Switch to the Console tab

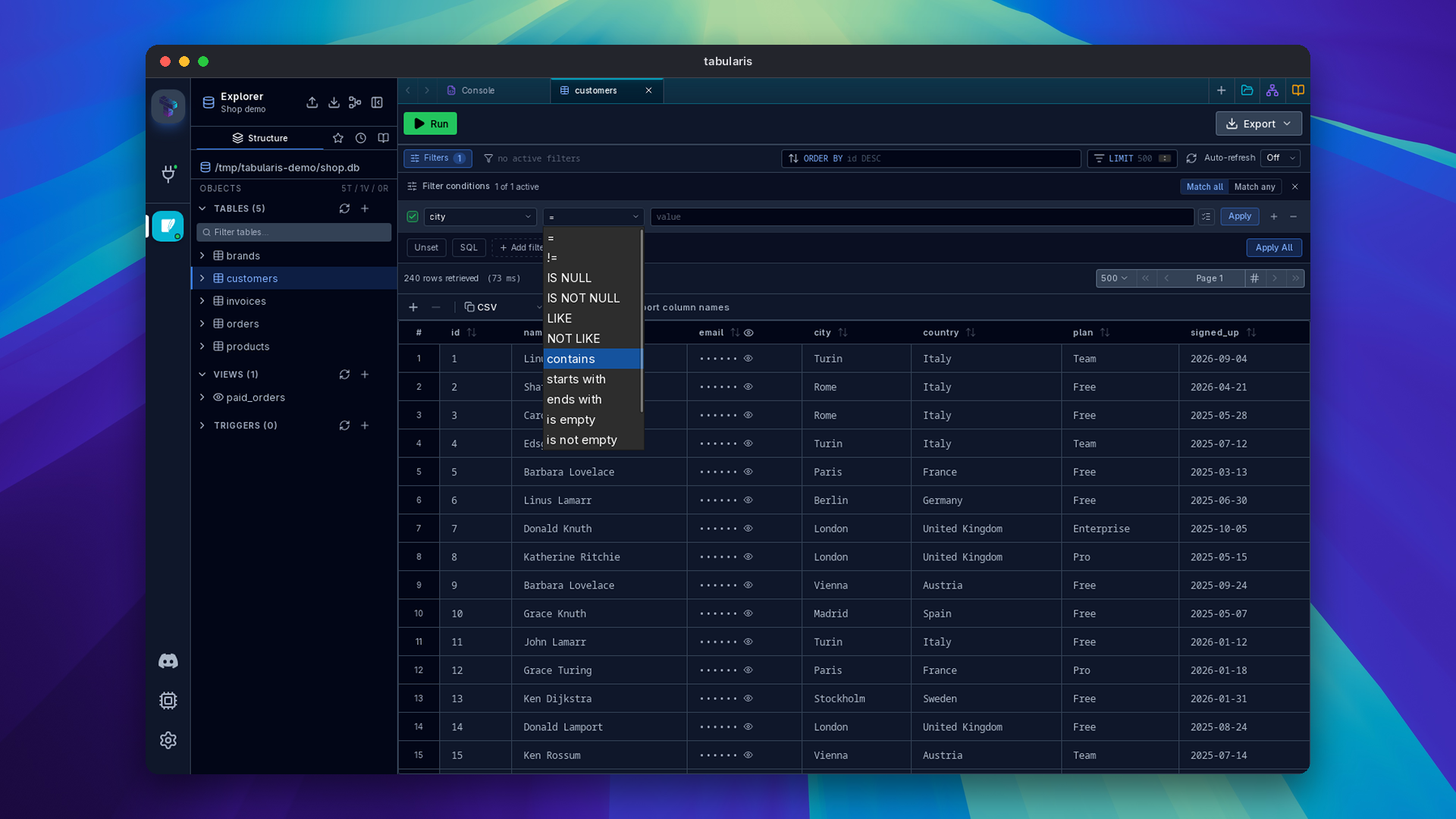(x=478, y=90)
